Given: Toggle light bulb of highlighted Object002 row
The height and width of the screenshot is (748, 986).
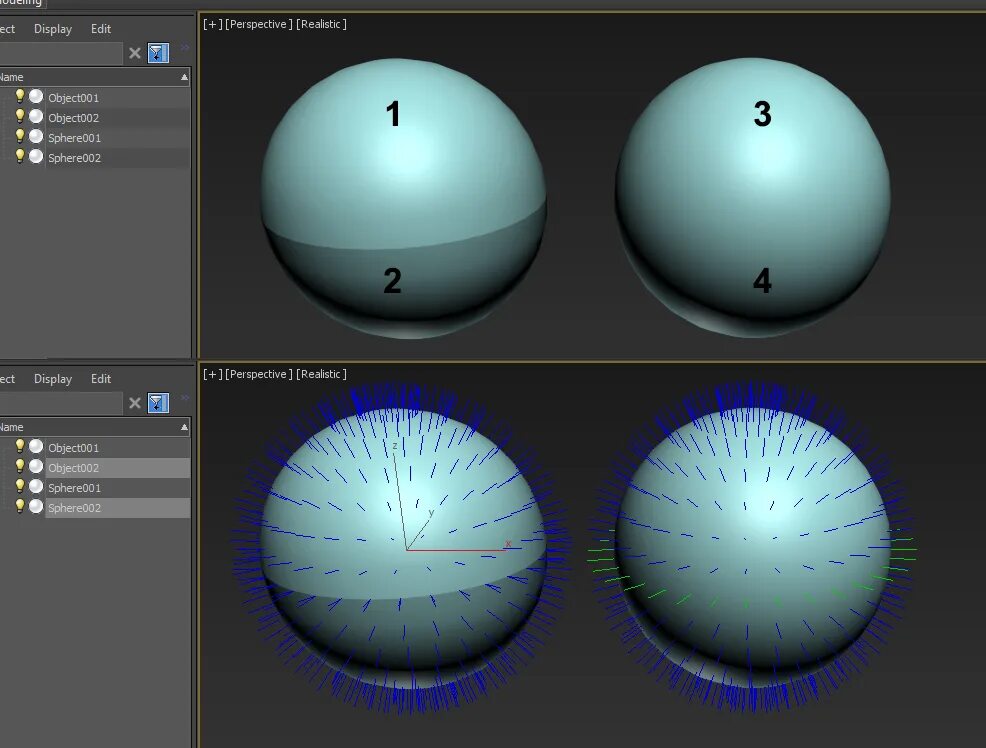Looking at the screenshot, I should [20, 466].
